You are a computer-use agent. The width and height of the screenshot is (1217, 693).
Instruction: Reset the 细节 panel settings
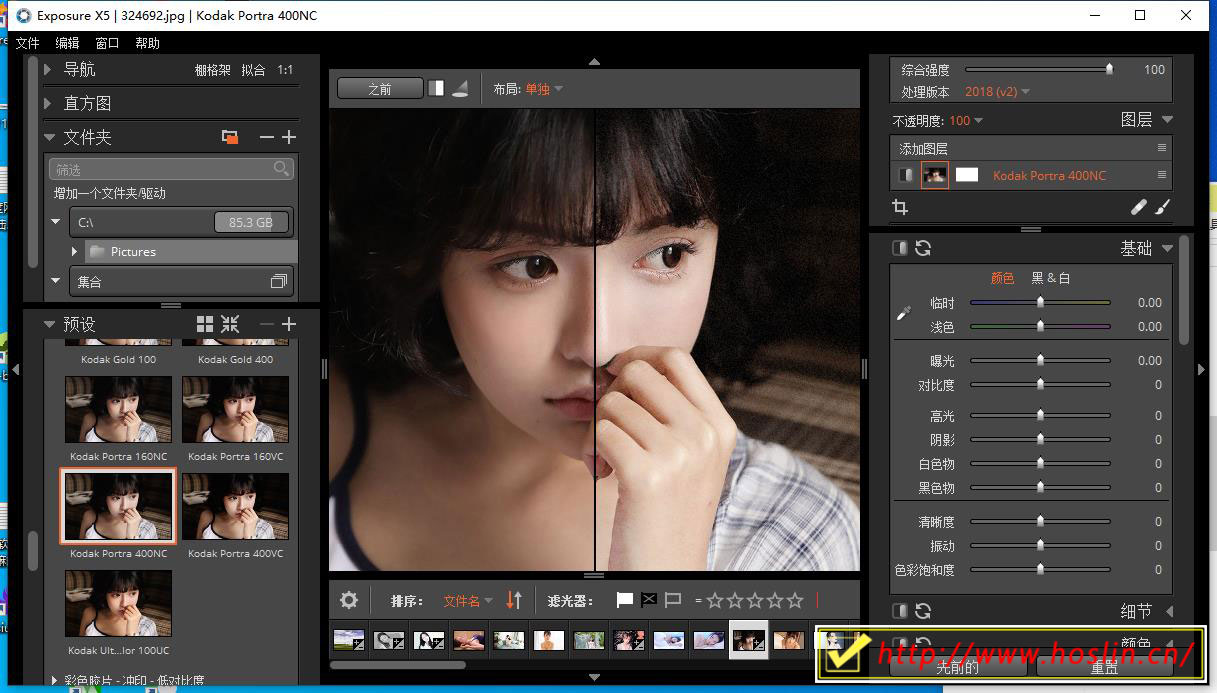coord(923,610)
